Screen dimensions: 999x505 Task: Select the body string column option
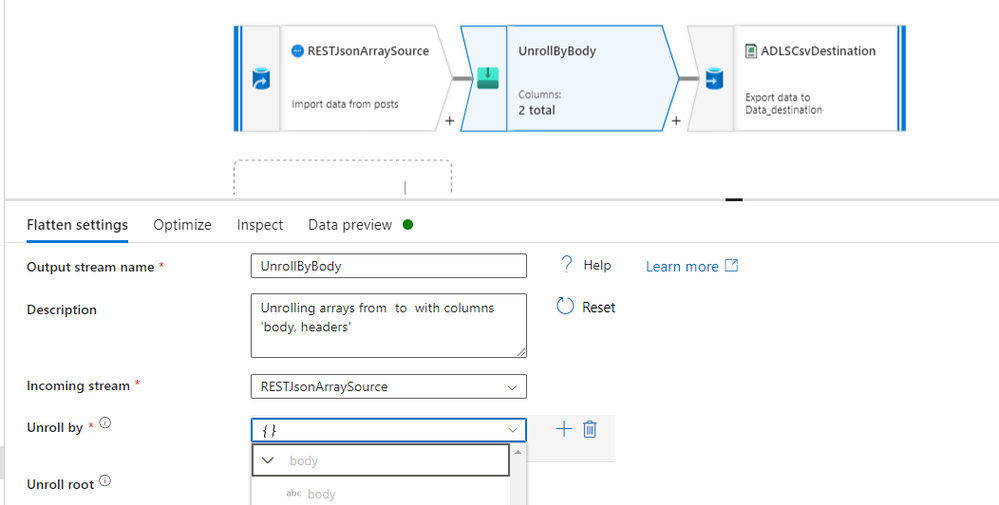[321, 494]
